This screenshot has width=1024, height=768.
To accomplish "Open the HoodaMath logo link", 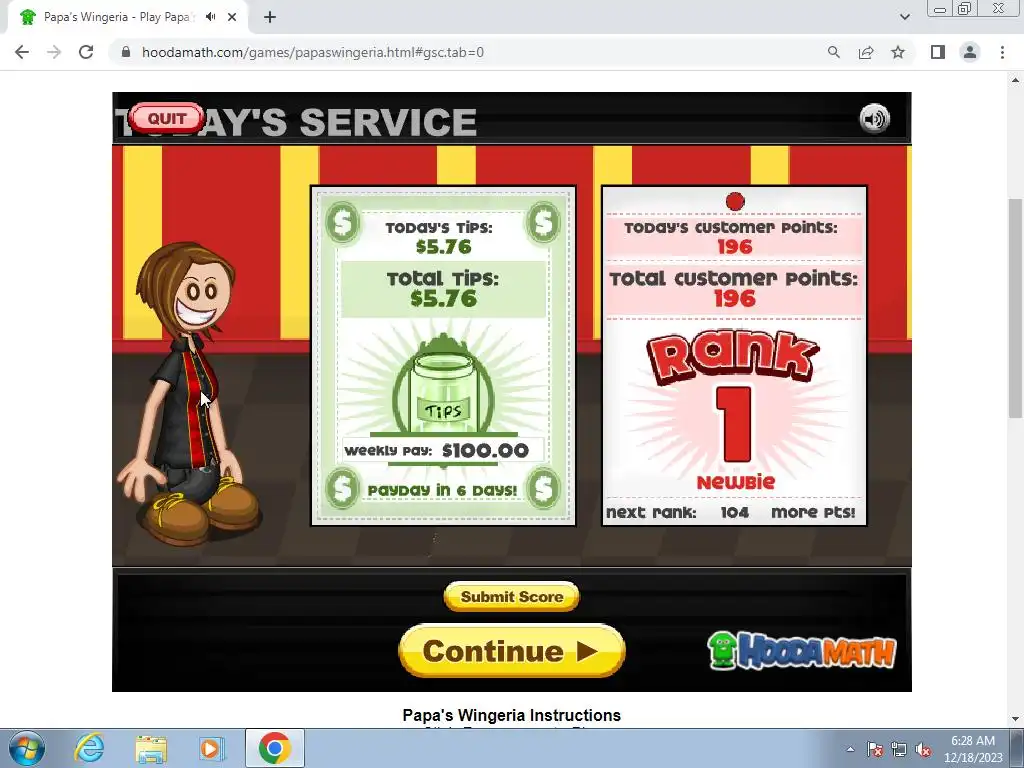I will [802, 650].
